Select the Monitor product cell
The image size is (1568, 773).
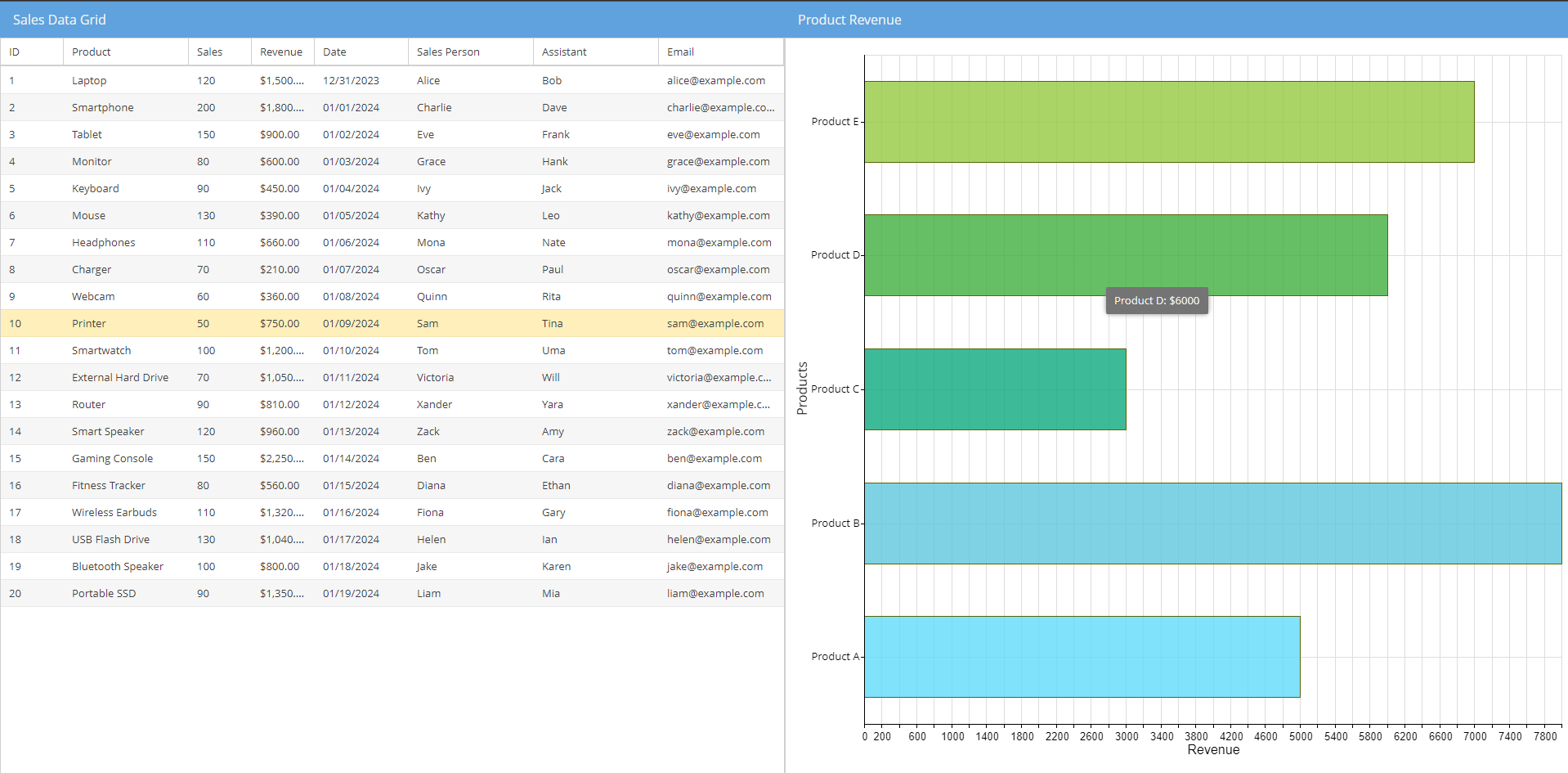[x=126, y=161]
